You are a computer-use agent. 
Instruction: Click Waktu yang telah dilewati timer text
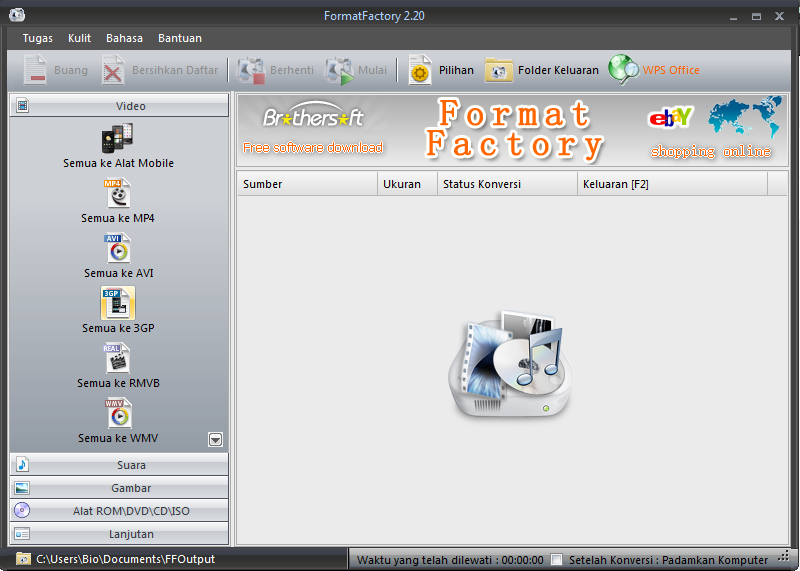[x=450, y=560]
